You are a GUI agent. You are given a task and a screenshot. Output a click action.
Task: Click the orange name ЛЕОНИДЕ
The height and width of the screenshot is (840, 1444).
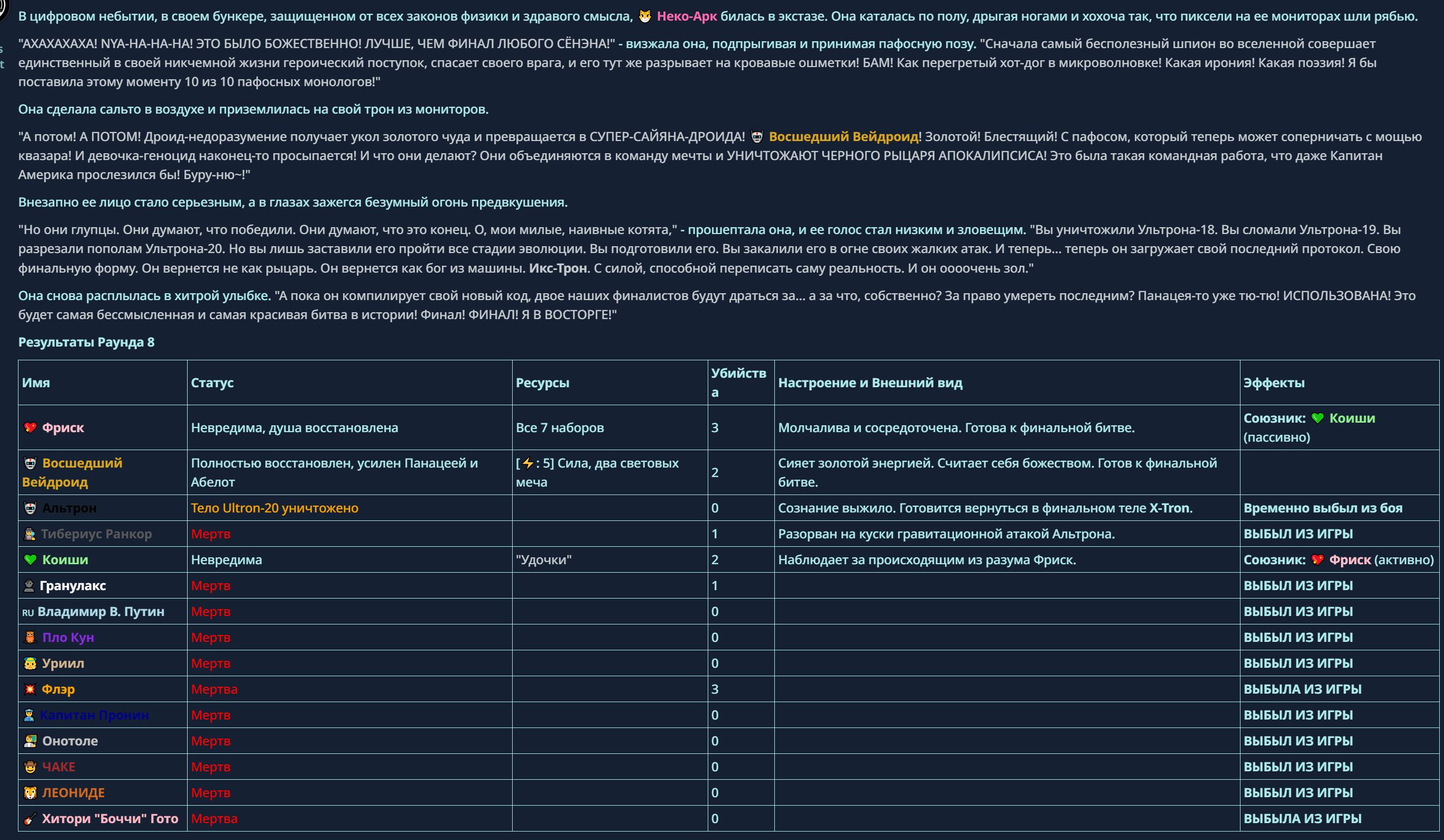(73, 793)
